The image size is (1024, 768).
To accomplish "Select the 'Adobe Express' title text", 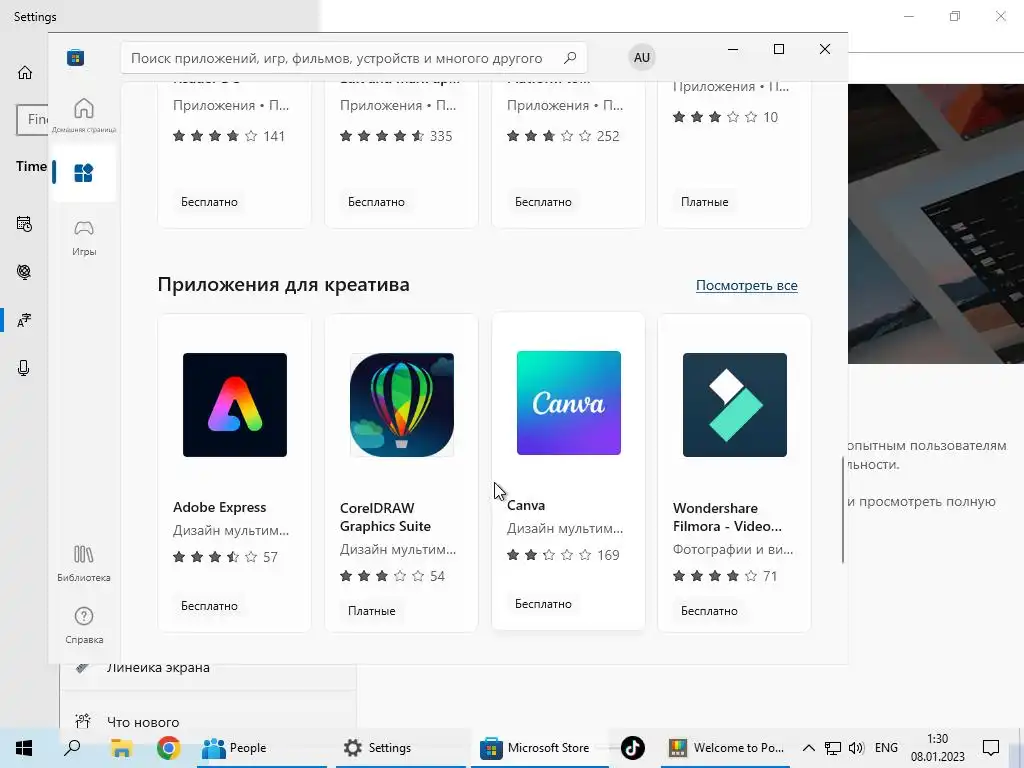I will [219, 507].
